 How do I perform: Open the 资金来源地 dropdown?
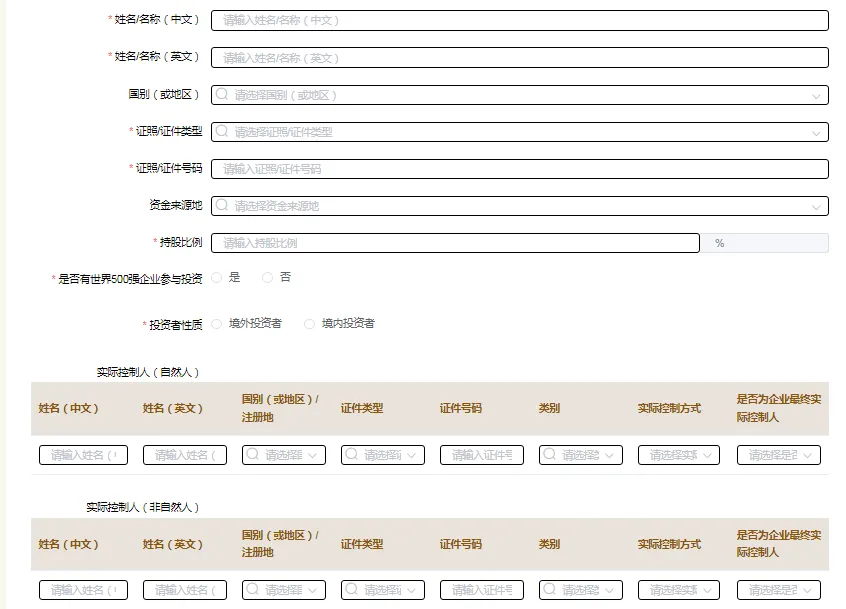click(x=520, y=206)
